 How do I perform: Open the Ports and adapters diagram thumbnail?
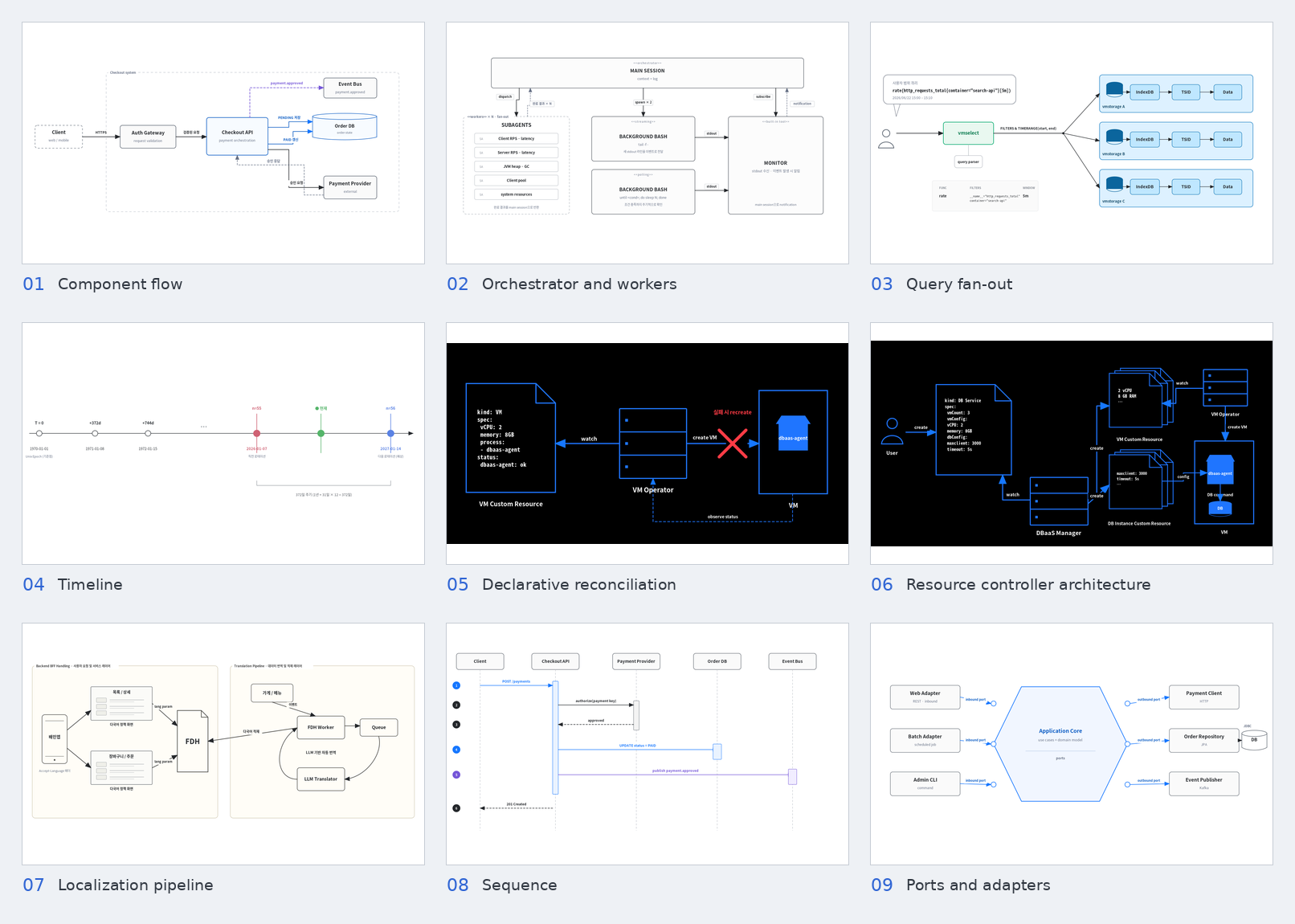click(1072, 744)
